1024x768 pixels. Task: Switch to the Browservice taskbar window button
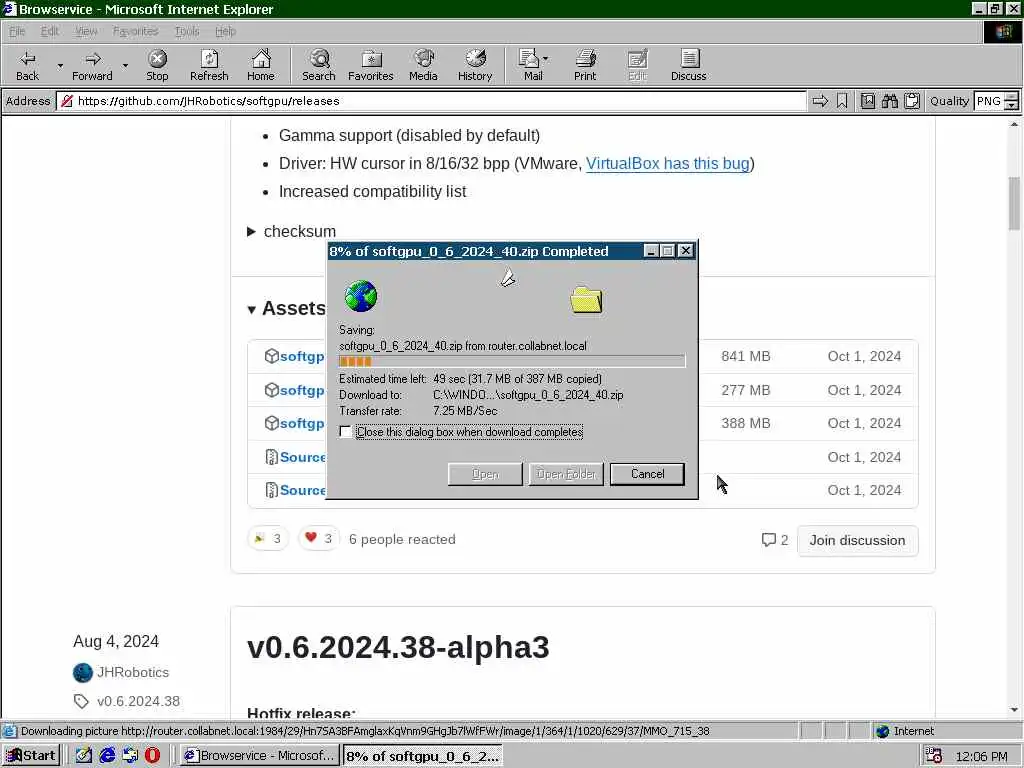[260, 756]
